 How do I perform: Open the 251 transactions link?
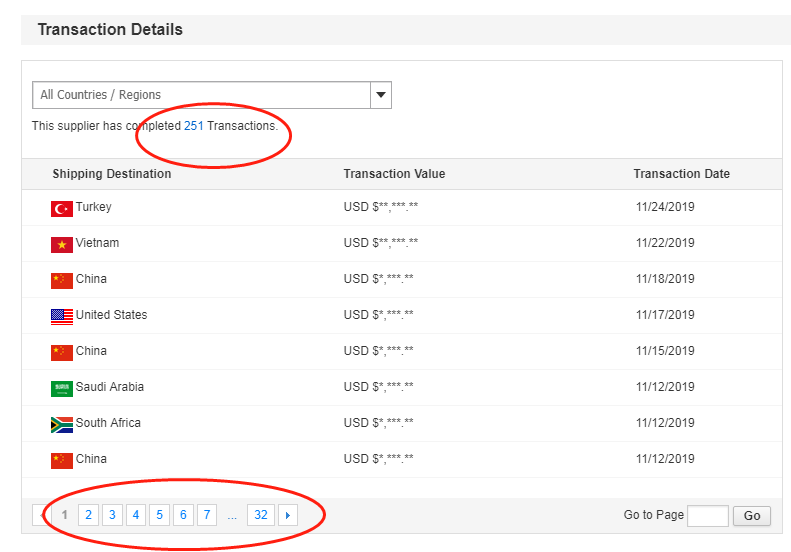click(193, 126)
